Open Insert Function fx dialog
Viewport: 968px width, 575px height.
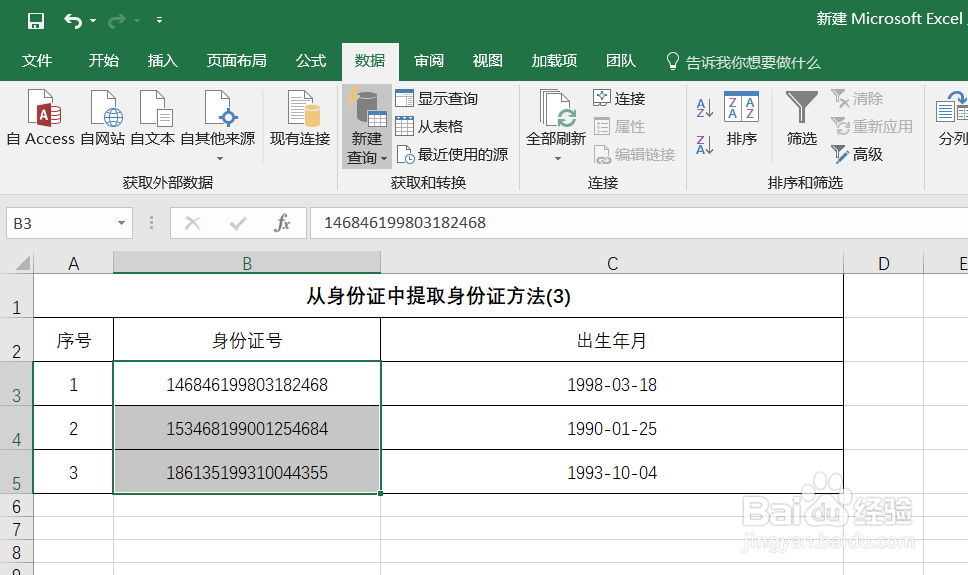(282, 223)
